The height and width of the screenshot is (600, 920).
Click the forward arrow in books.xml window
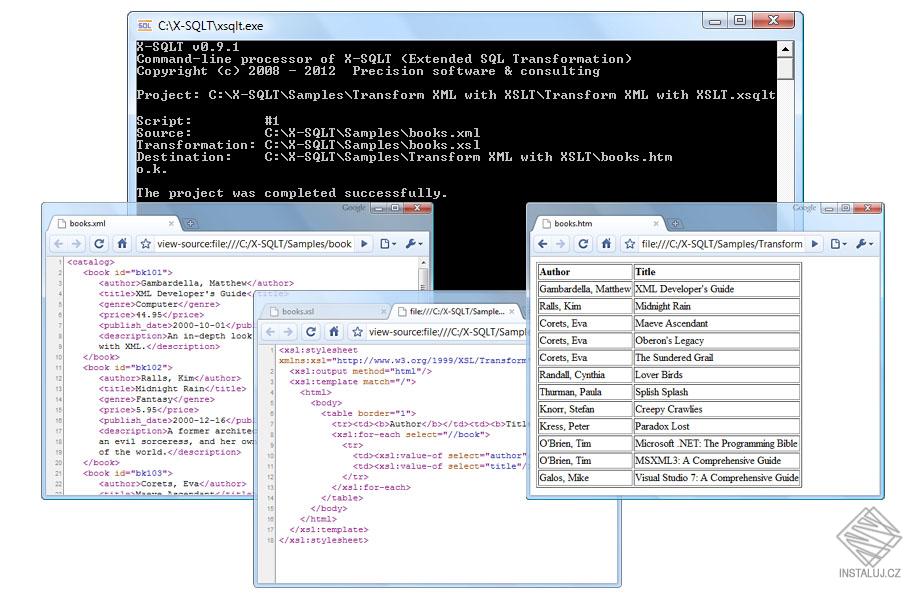77,244
